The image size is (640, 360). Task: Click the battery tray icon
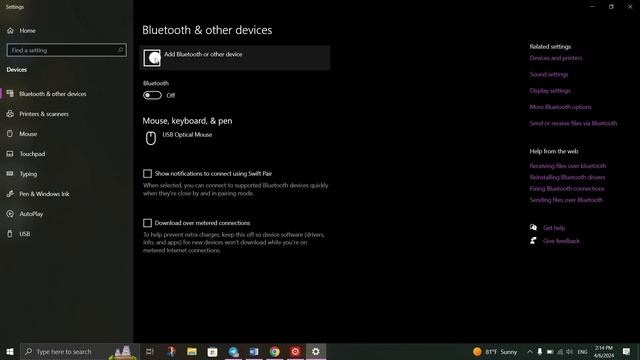pos(550,351)
